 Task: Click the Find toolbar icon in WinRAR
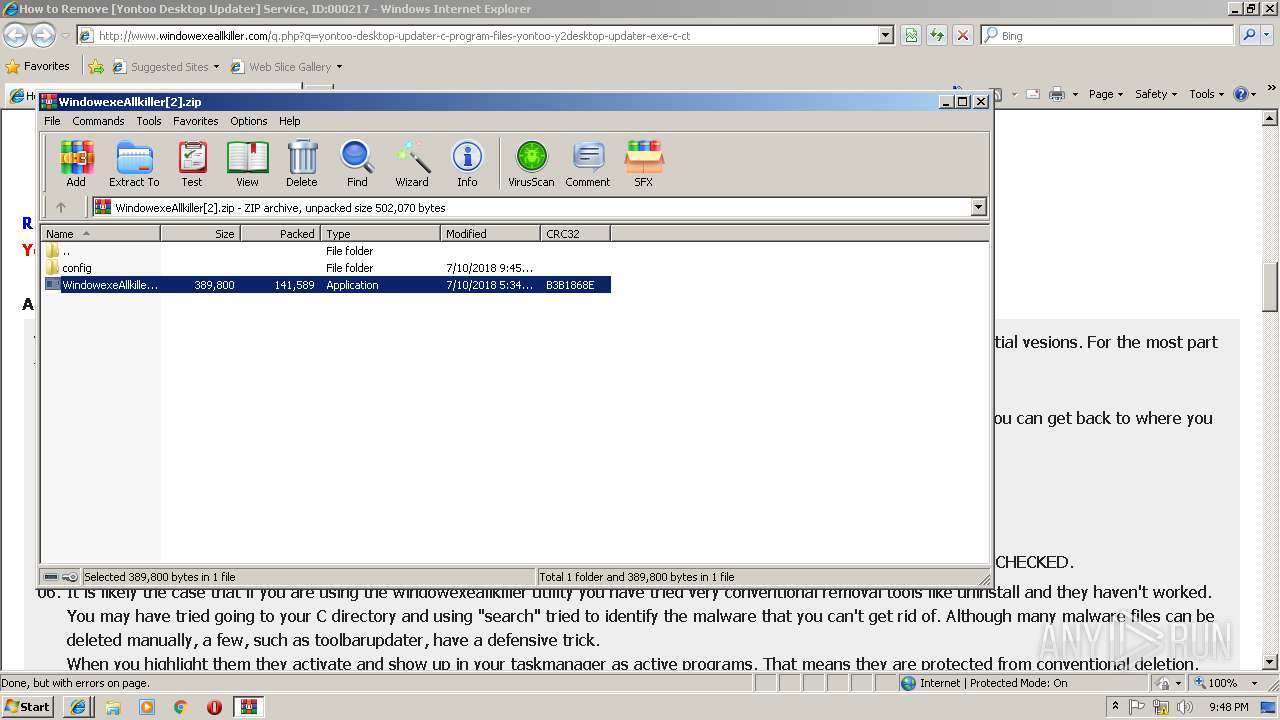click(357, 163)
